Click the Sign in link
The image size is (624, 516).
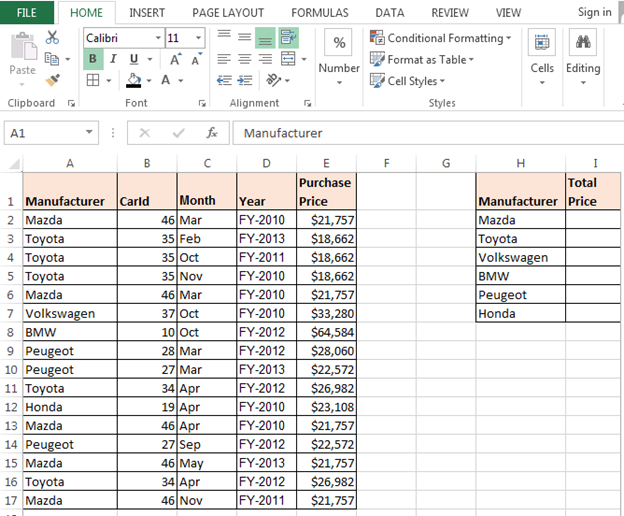tap(594, 12)
